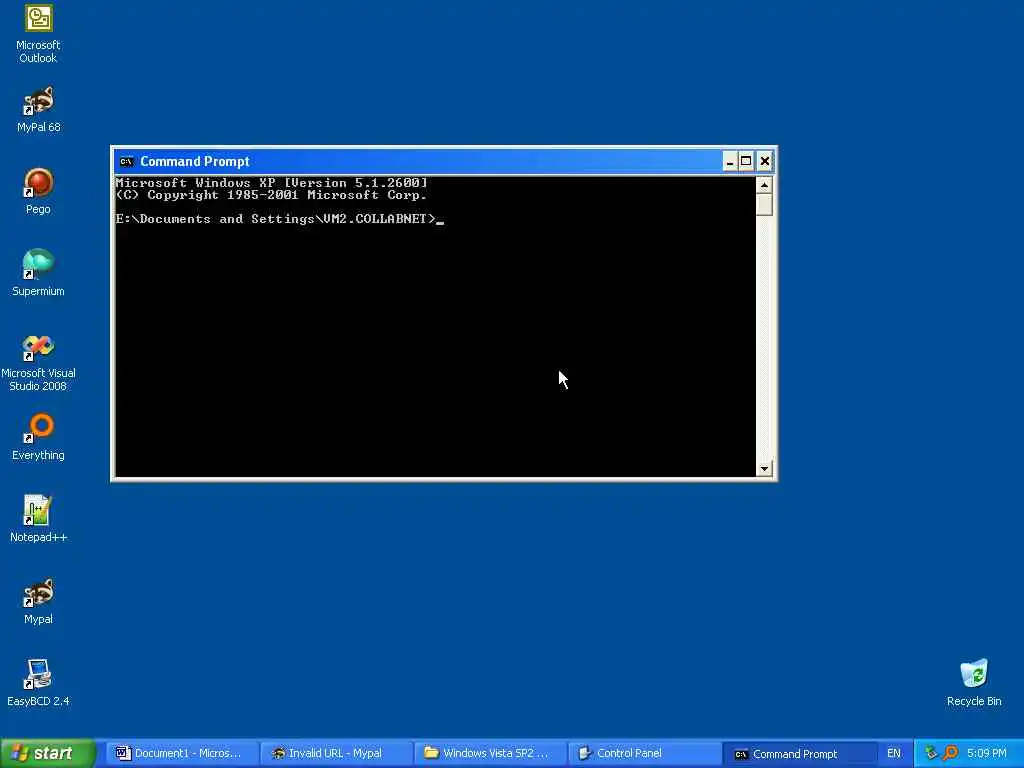Open the EN language bar indicator
Viewport: 1024px width, 768px height.
893,753
